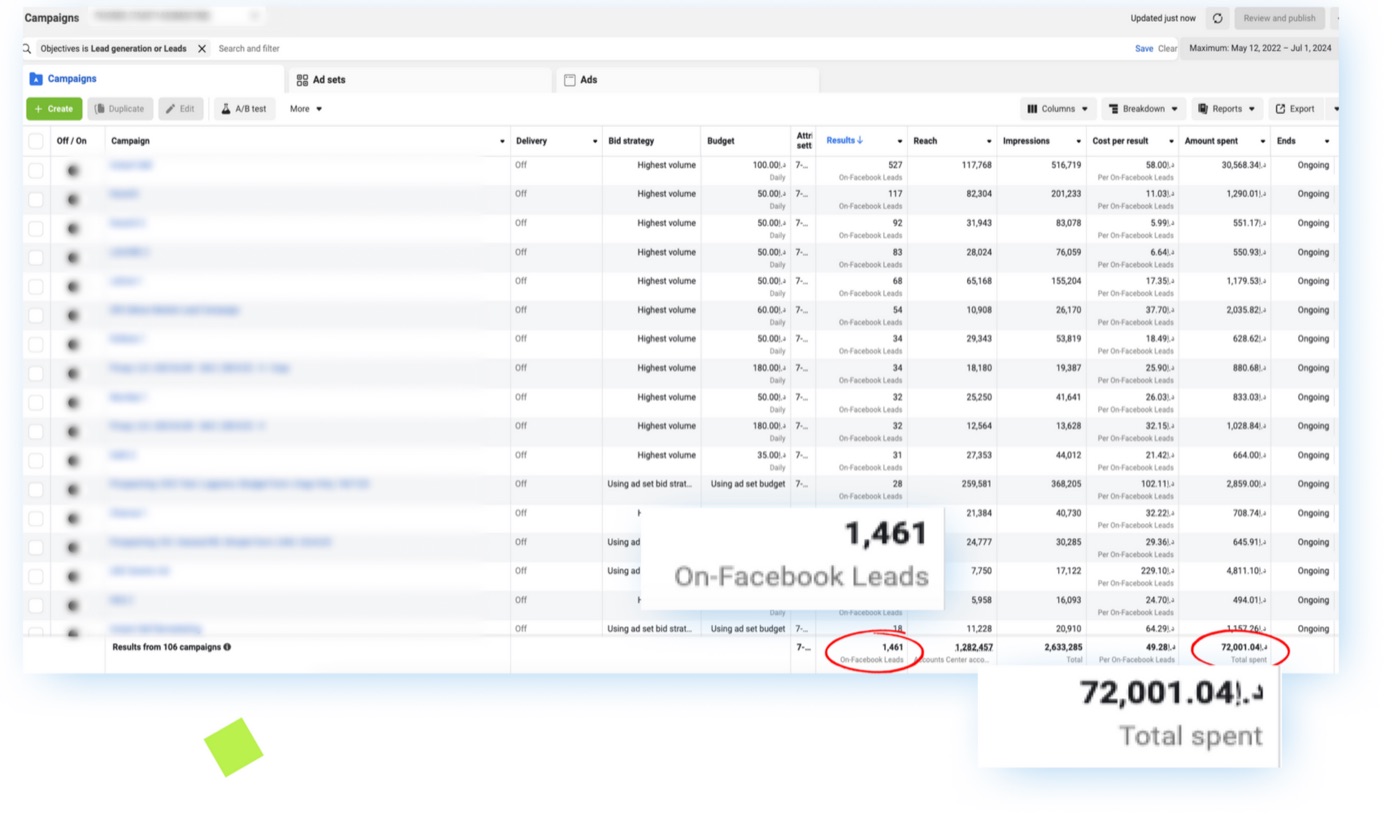Open the Columns dropdown
The height and width of the screenshot is (820, 1400).
point(1059,109)
